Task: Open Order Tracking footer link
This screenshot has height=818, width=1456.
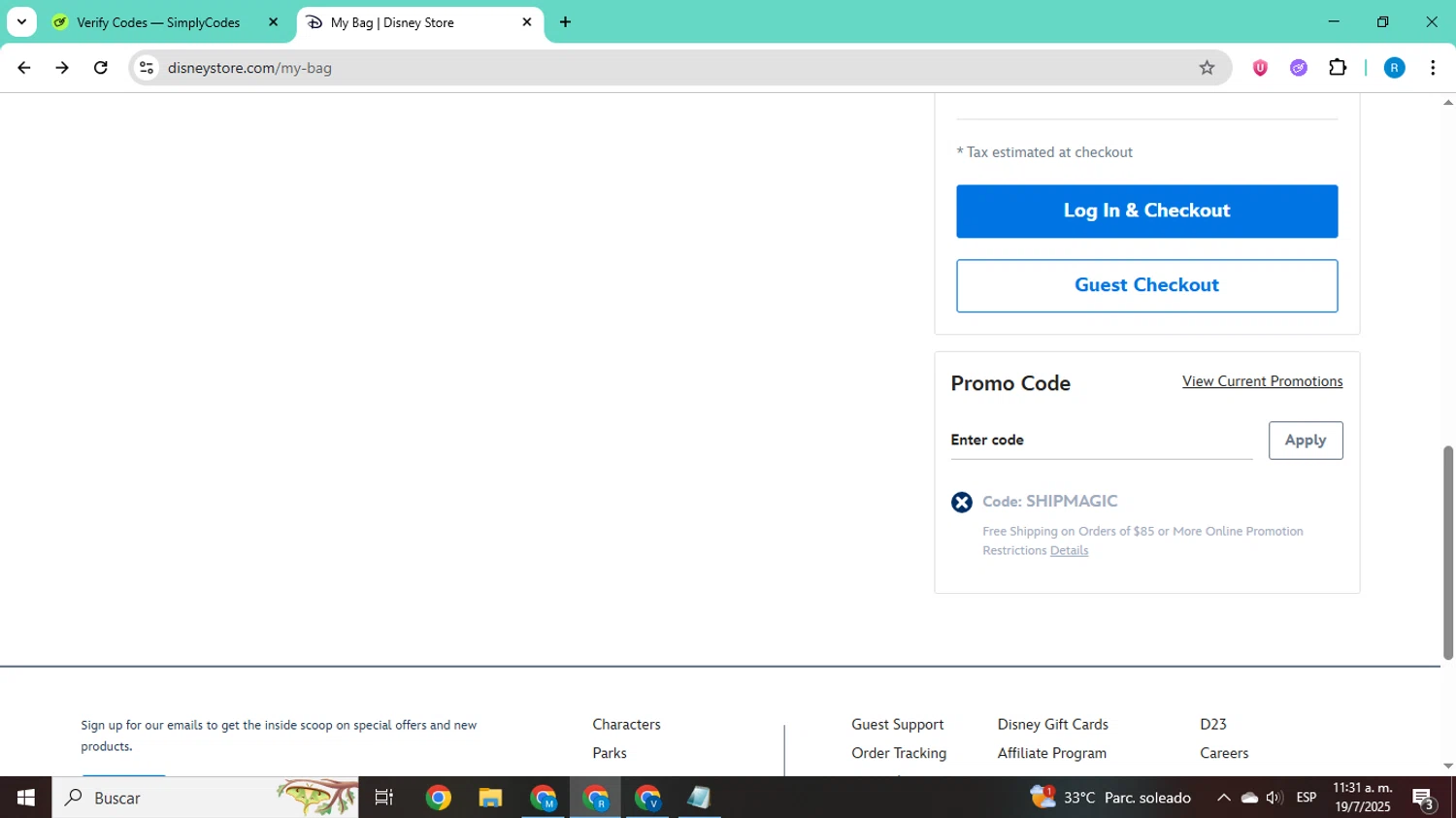Action: [x=899, y=753]
